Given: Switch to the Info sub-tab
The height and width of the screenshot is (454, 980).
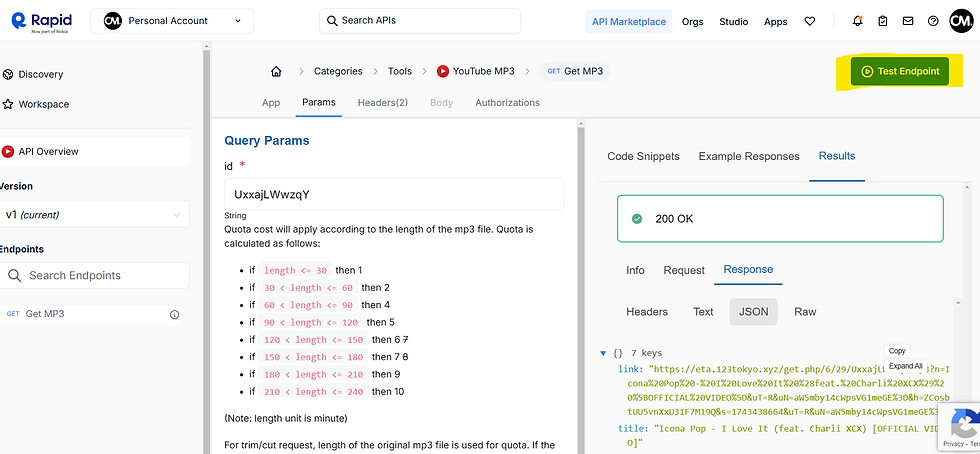Looking at the screenshot, I should coord(635,270).
